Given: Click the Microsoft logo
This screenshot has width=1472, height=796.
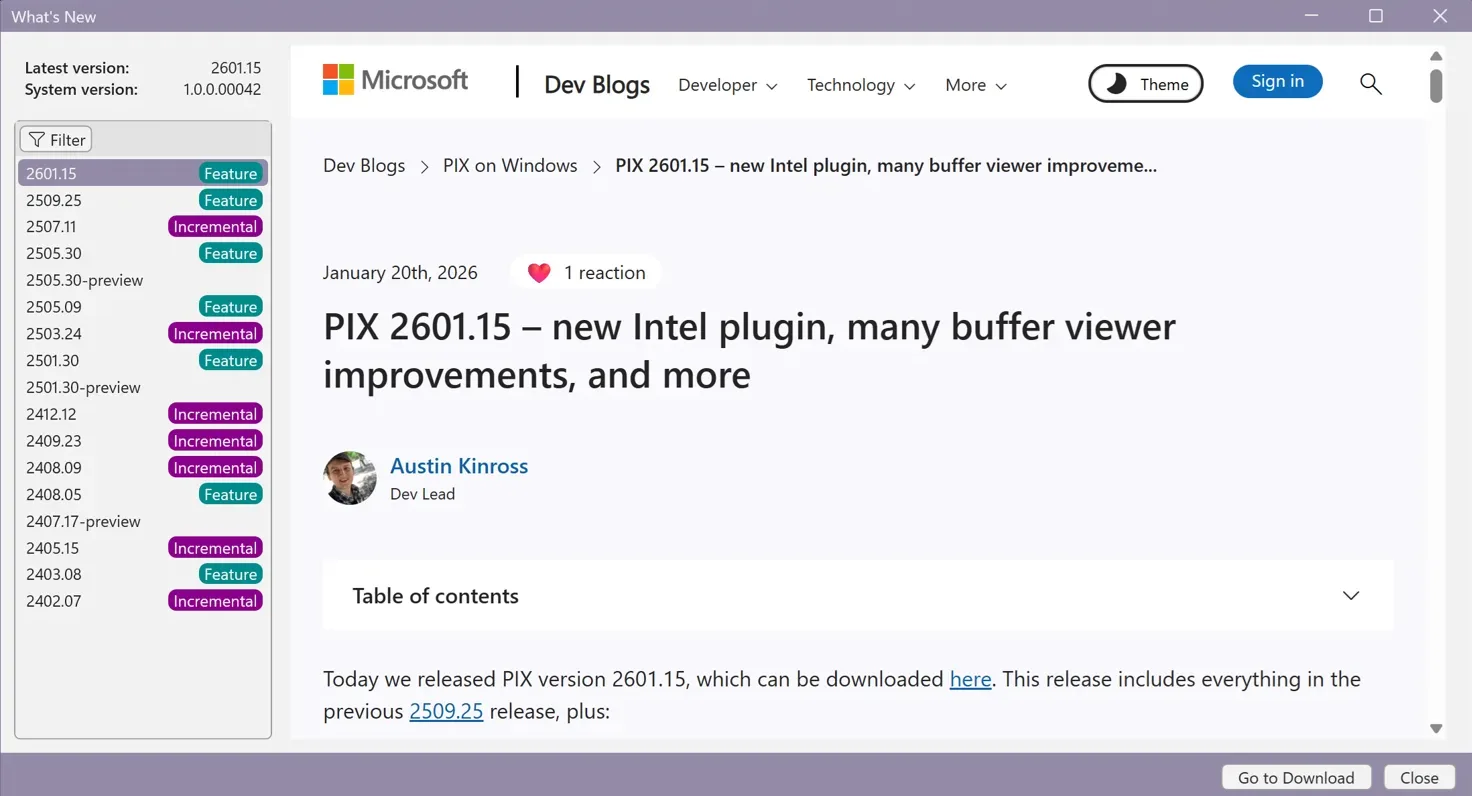Looking at the screenshot, I should [394, 79].
